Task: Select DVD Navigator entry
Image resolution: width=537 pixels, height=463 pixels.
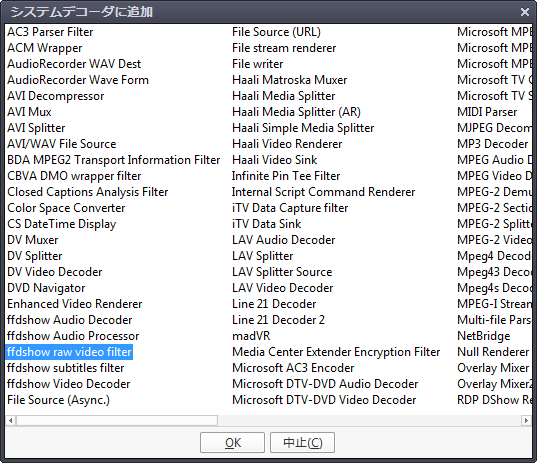Action: 46,288
